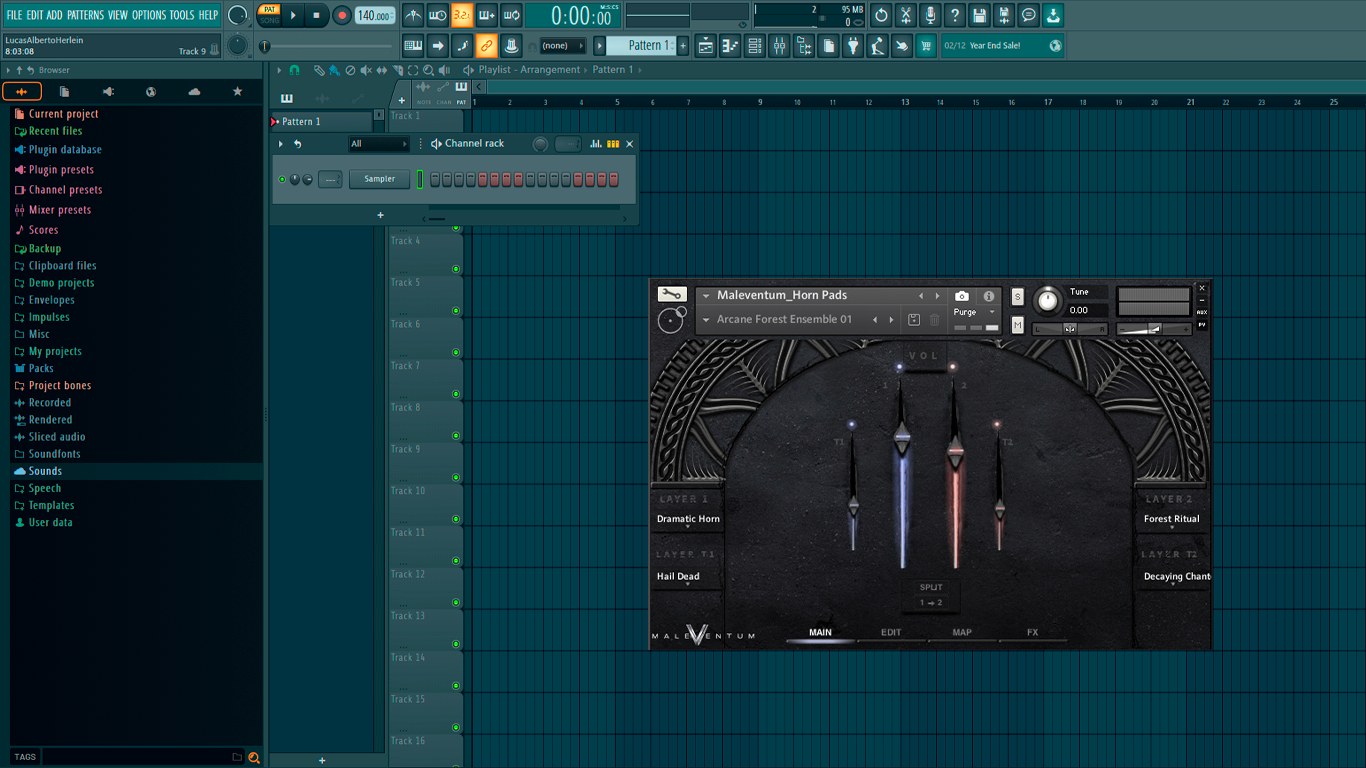Image resolution: width=1366 pixels, height=768 pixels.
Task: Toggle Kontakt instrument Solo S button
Action: [1017, 297]
